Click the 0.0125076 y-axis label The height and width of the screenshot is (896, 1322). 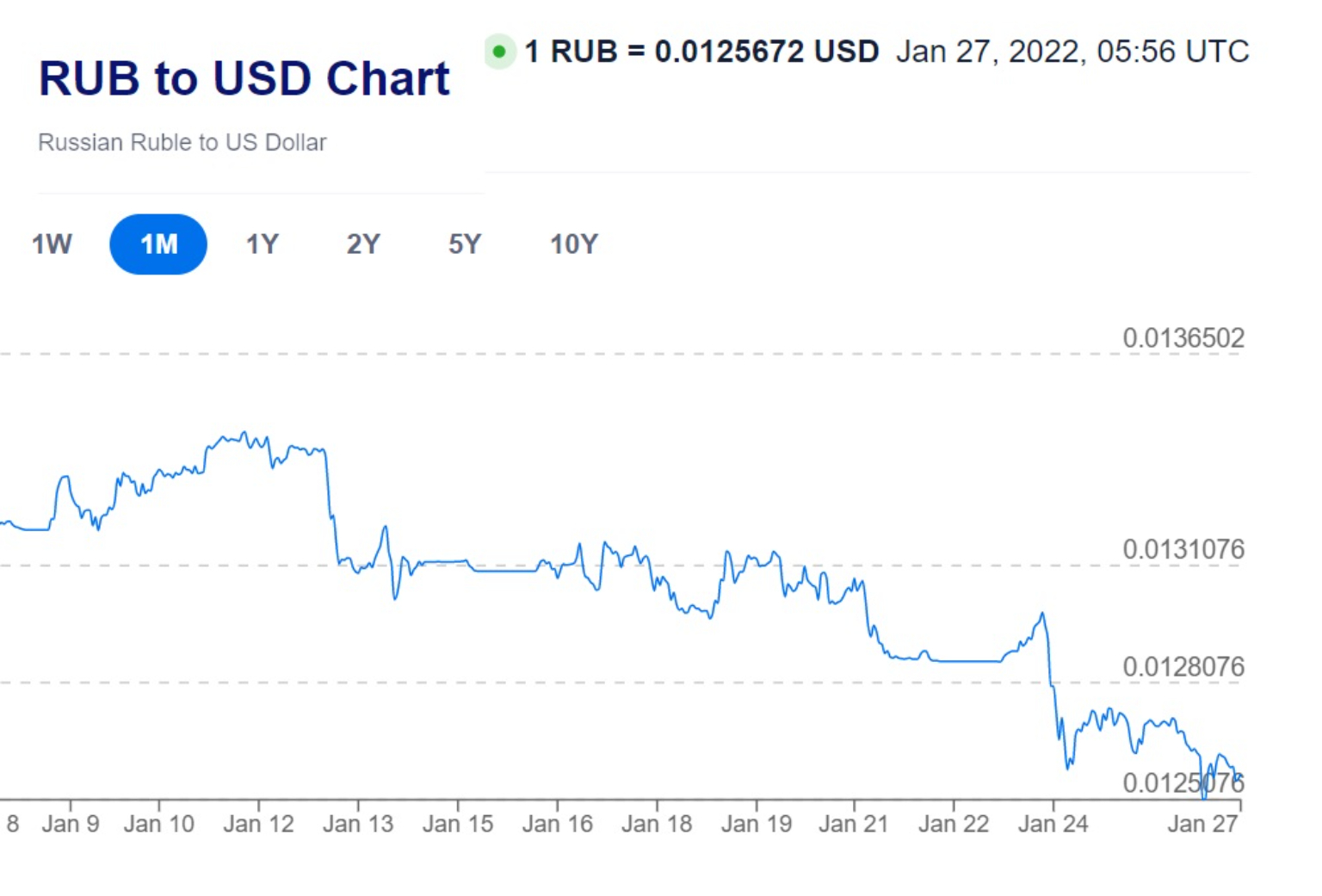[1183, 783]
